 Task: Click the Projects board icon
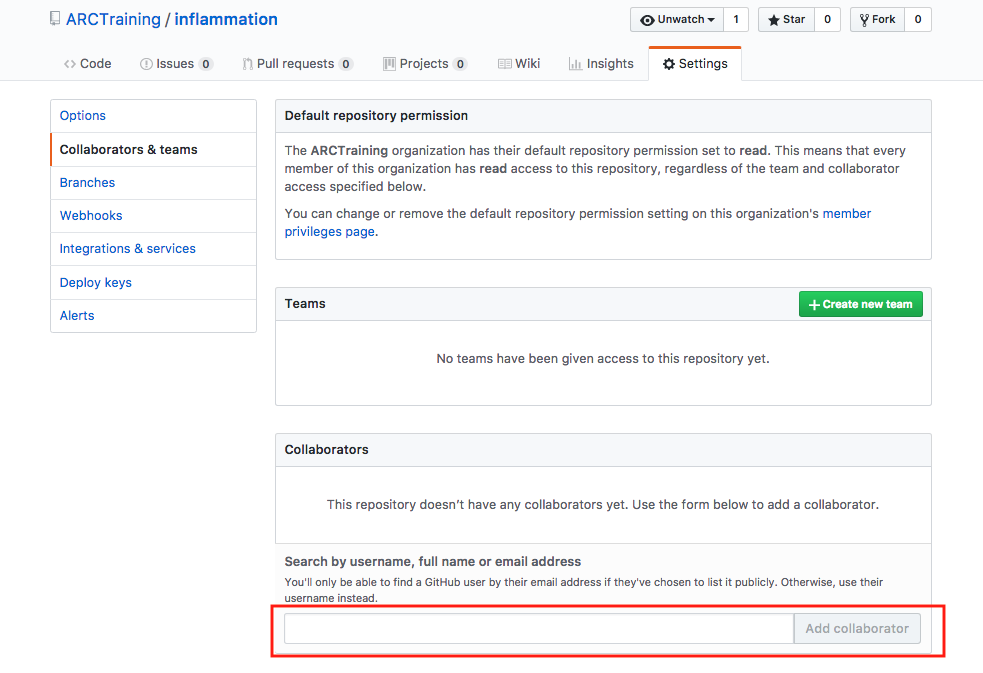[x=389, y=63]
